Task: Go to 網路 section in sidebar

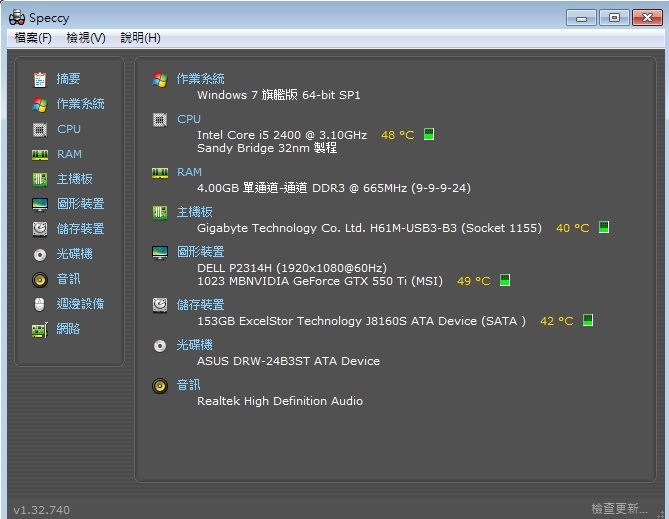Action: click(x=68, y=329)
